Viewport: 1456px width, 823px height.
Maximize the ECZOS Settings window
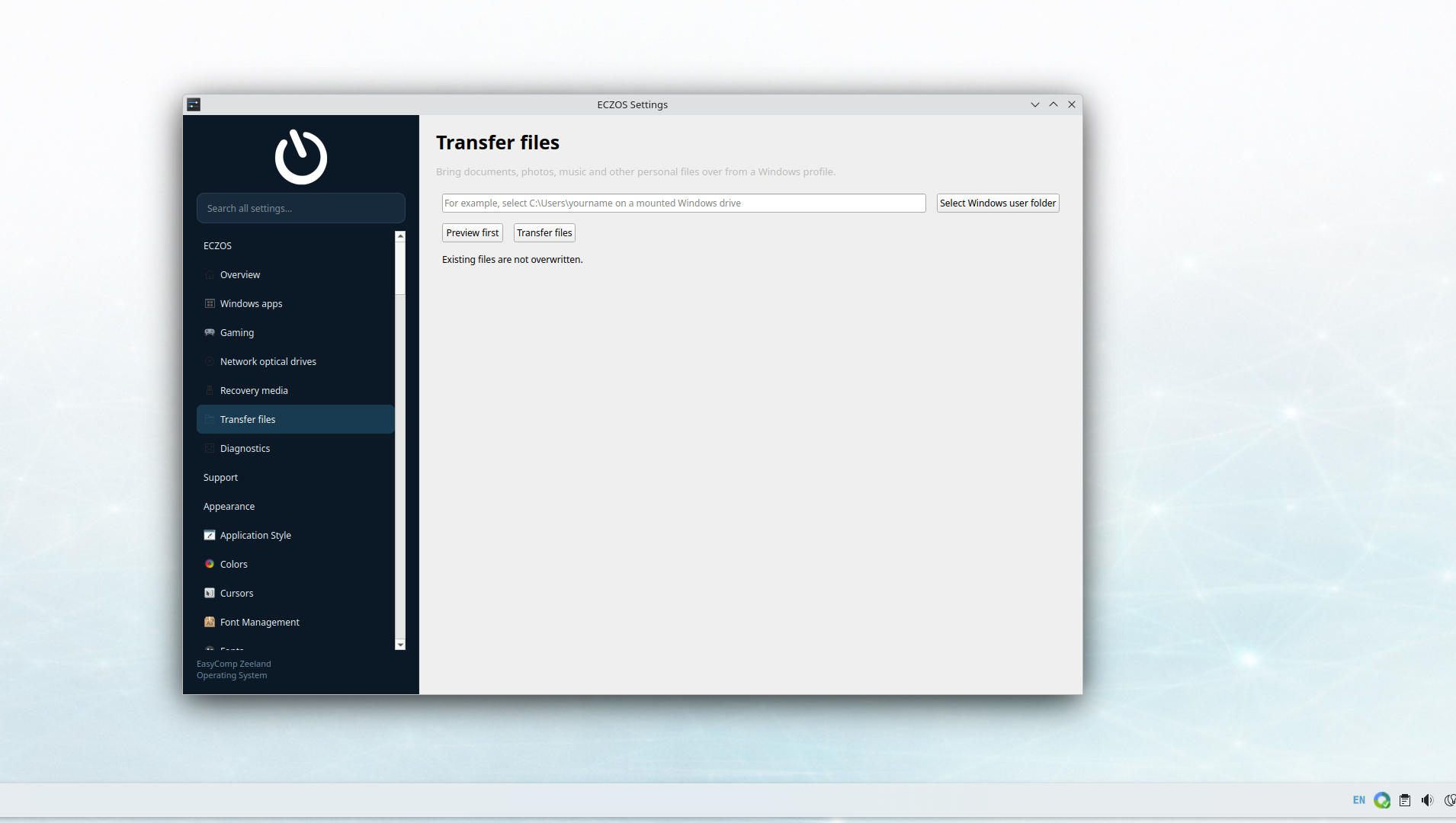1054,104
